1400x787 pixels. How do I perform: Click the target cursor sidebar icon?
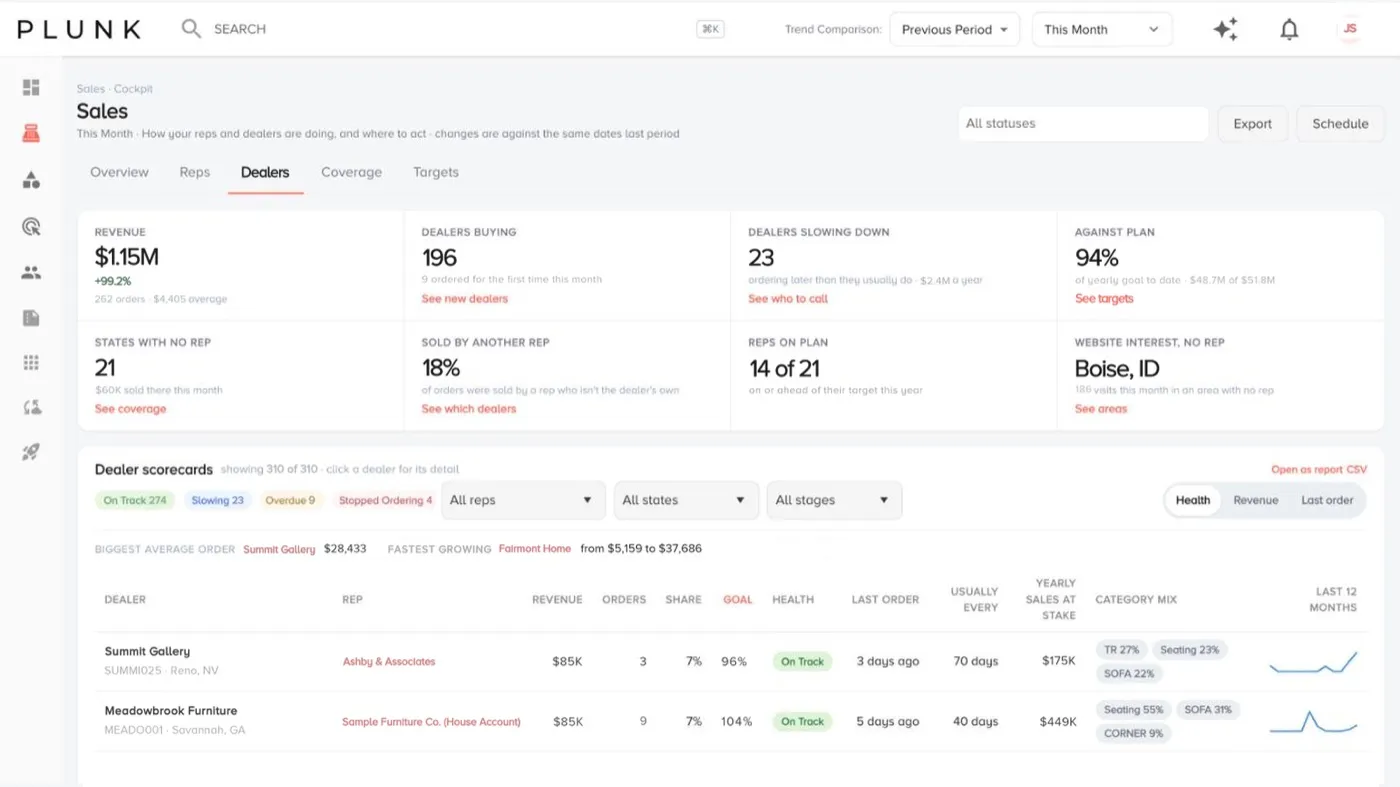[31, 226]
